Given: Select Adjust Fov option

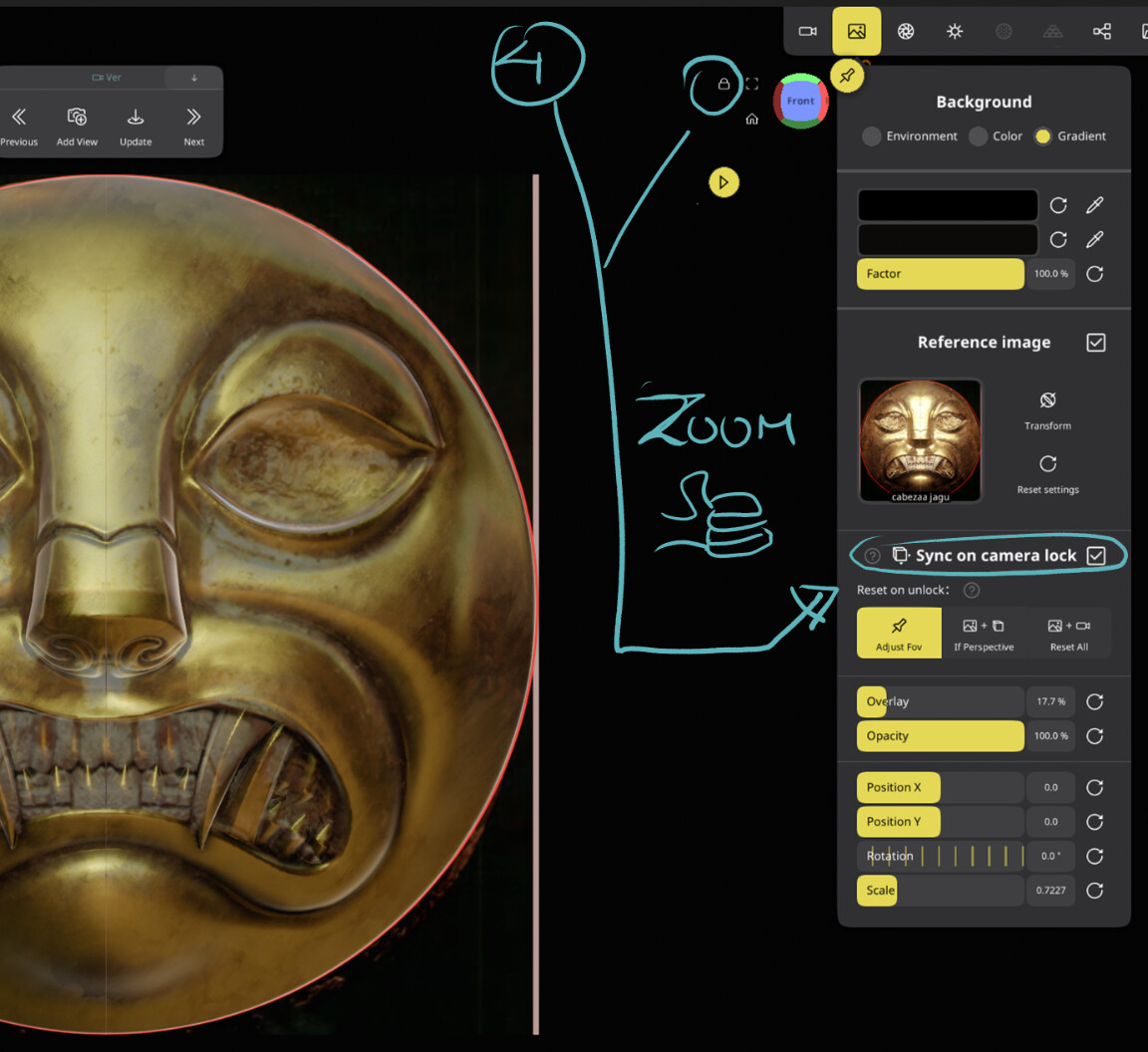Looking at the screenshot, I should tap(899, 634).
